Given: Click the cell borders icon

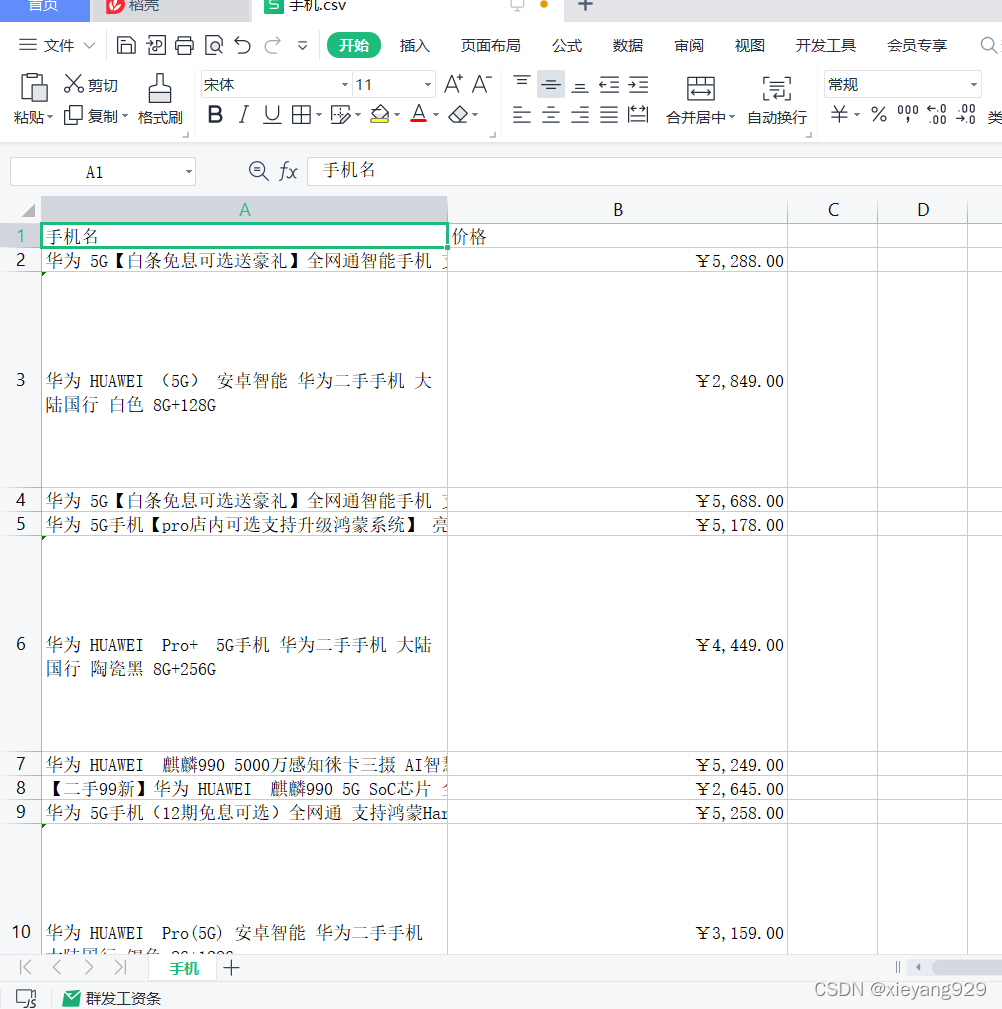Looking at the screenshot, I should point(301,115).
